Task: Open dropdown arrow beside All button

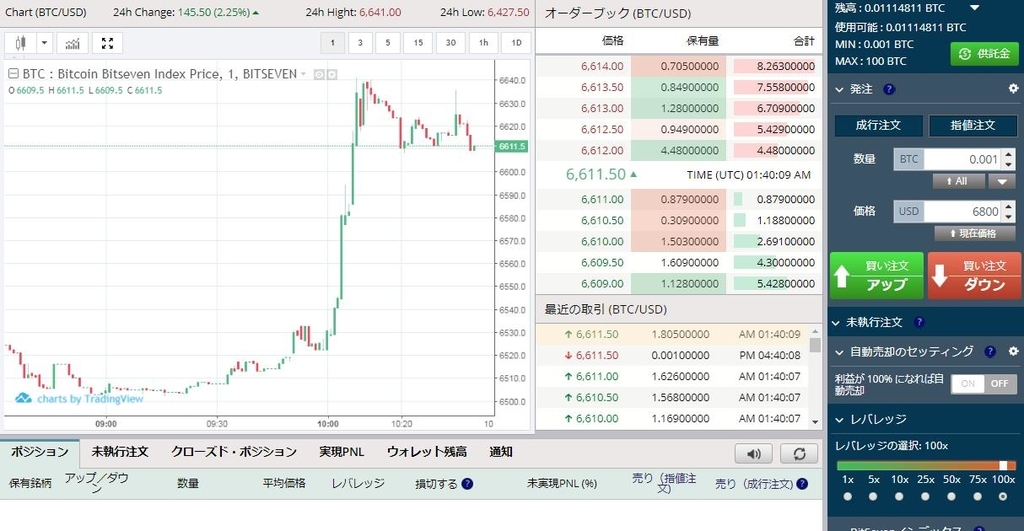Action: 1002,181
